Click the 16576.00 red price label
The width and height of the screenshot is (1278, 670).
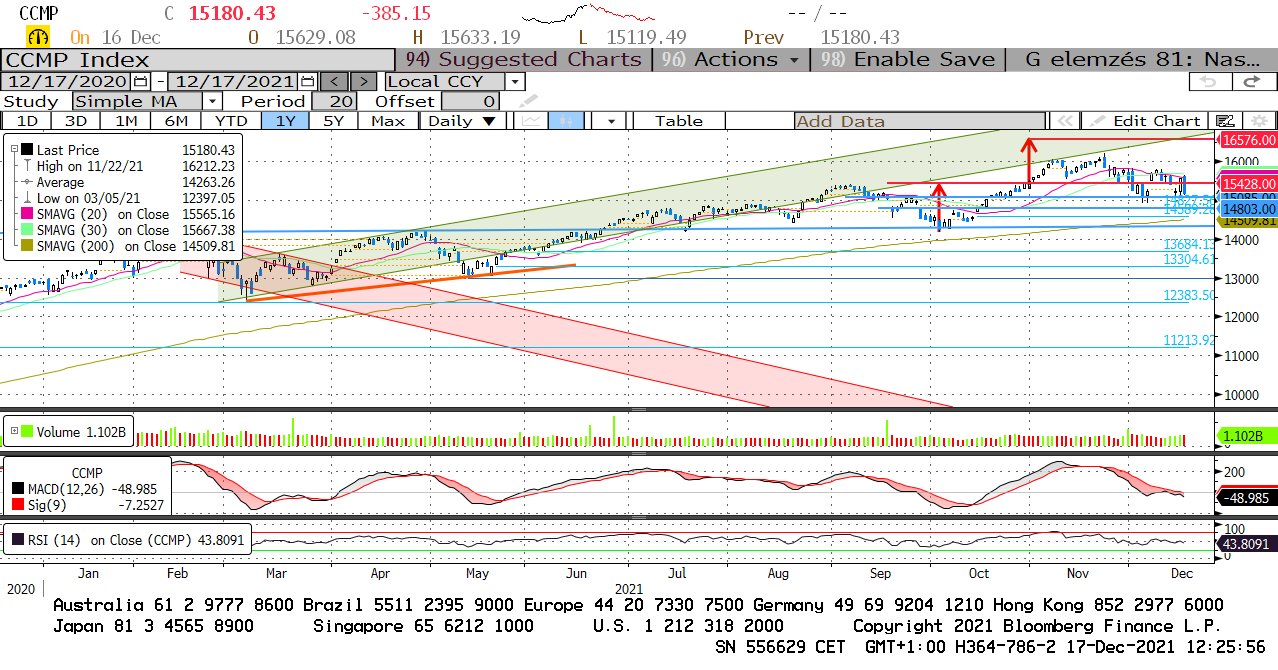pos(1247,141)
